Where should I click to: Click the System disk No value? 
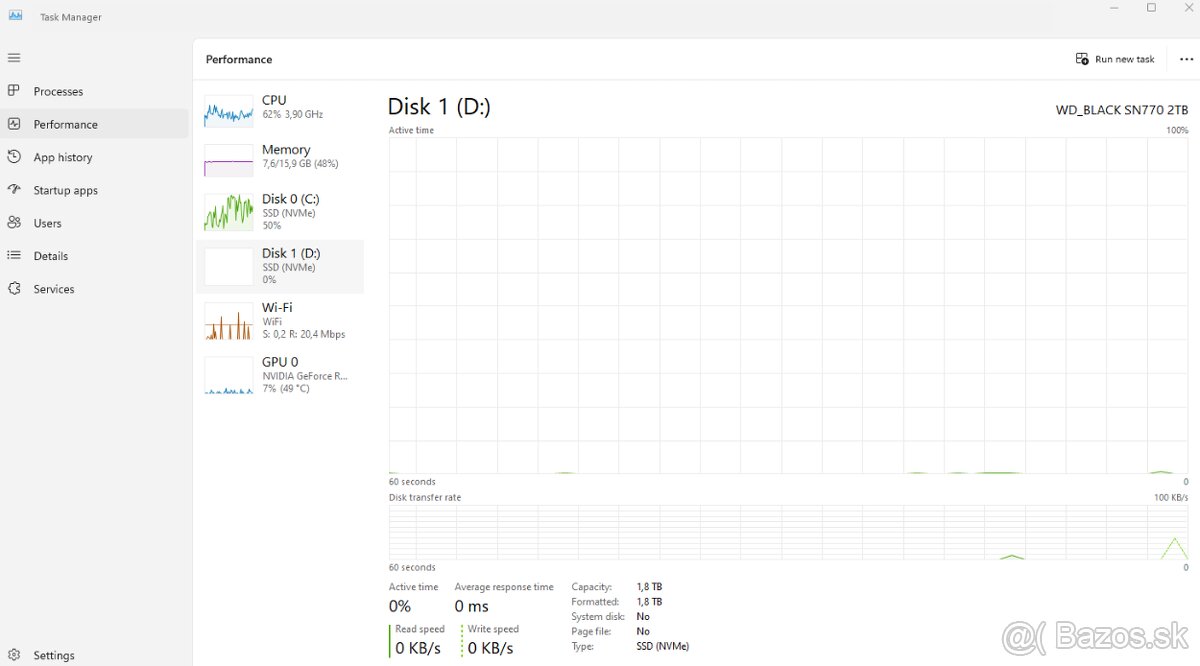(643, 617)
